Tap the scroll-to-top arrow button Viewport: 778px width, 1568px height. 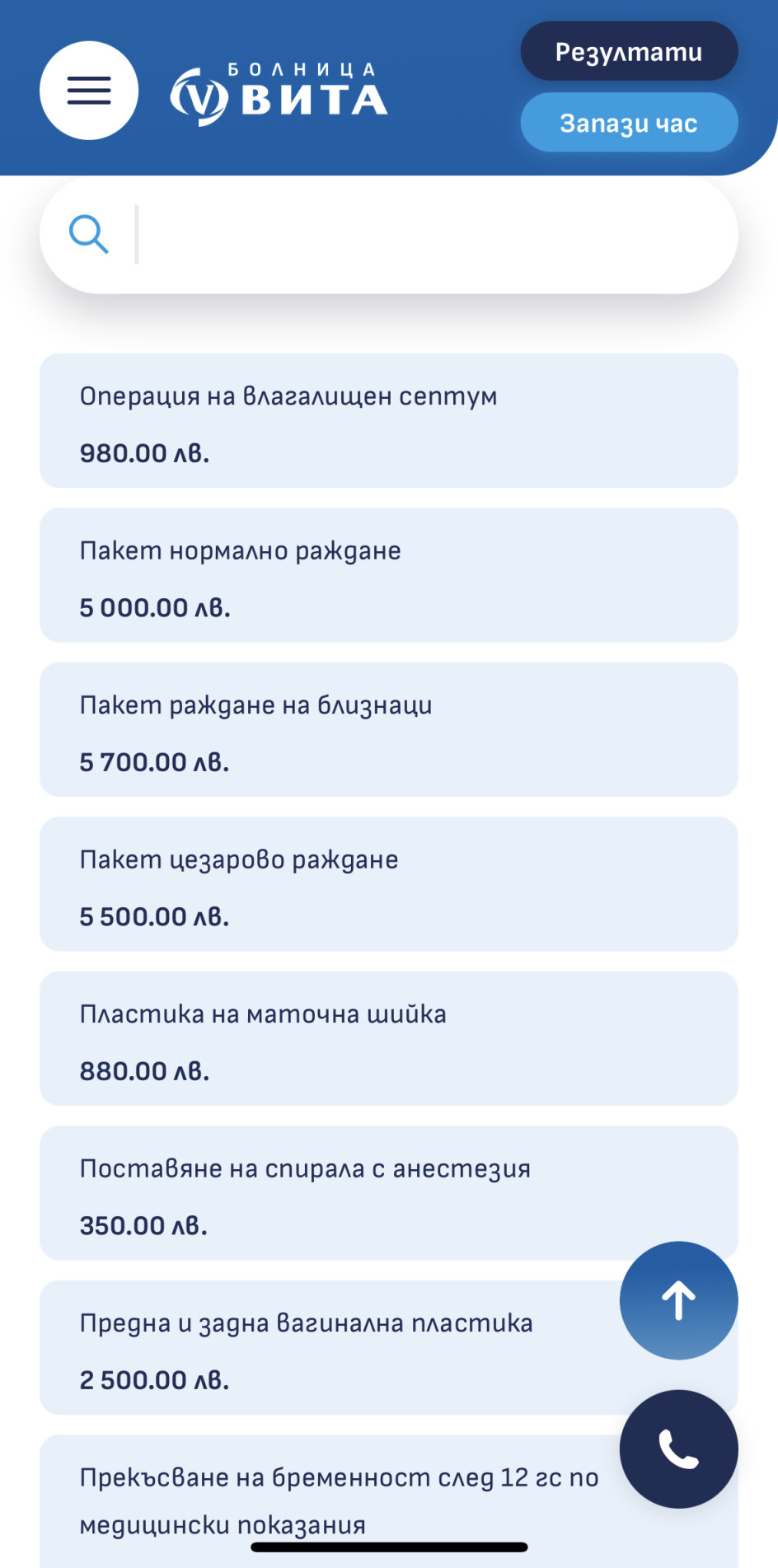(678, 1300)
